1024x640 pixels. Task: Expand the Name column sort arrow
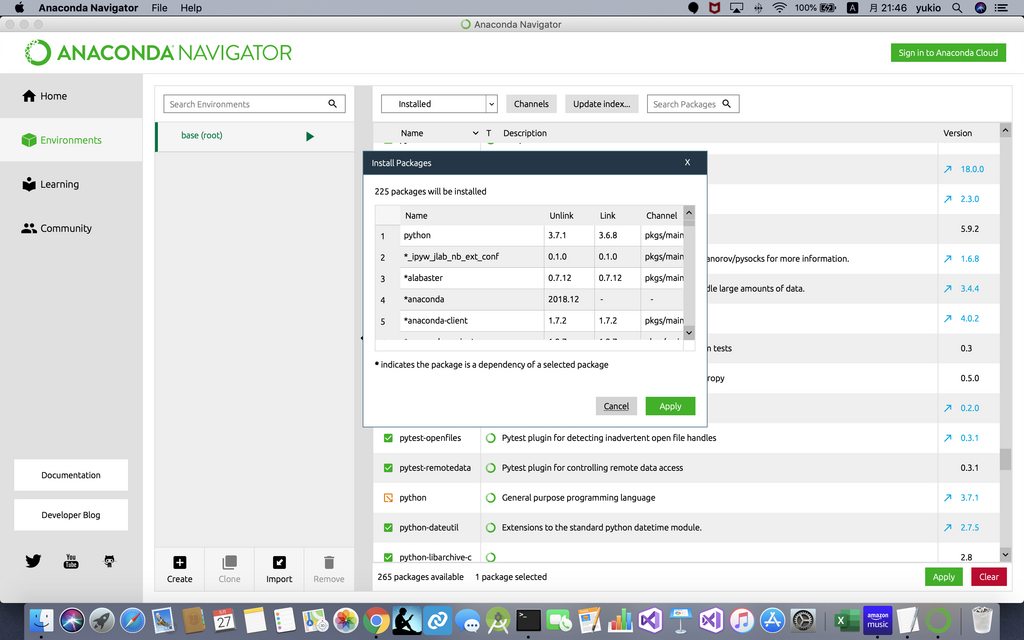[475, 133]
